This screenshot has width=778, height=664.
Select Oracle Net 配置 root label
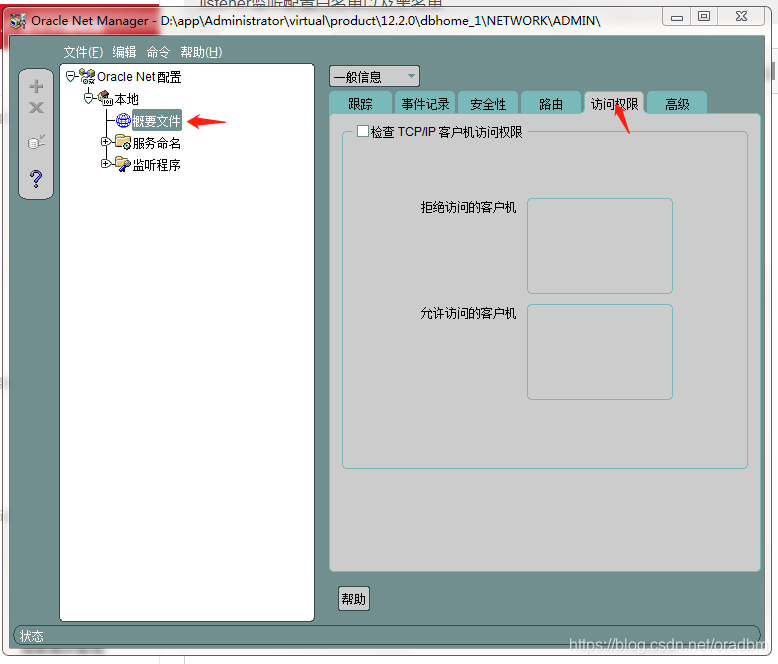point(139,76)
